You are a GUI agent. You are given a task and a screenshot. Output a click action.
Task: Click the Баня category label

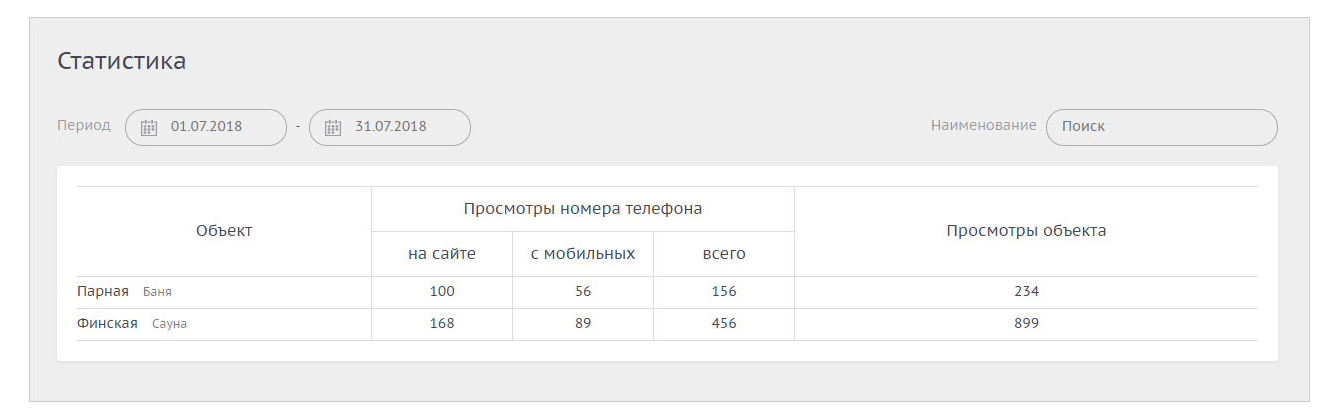(158, 293)
